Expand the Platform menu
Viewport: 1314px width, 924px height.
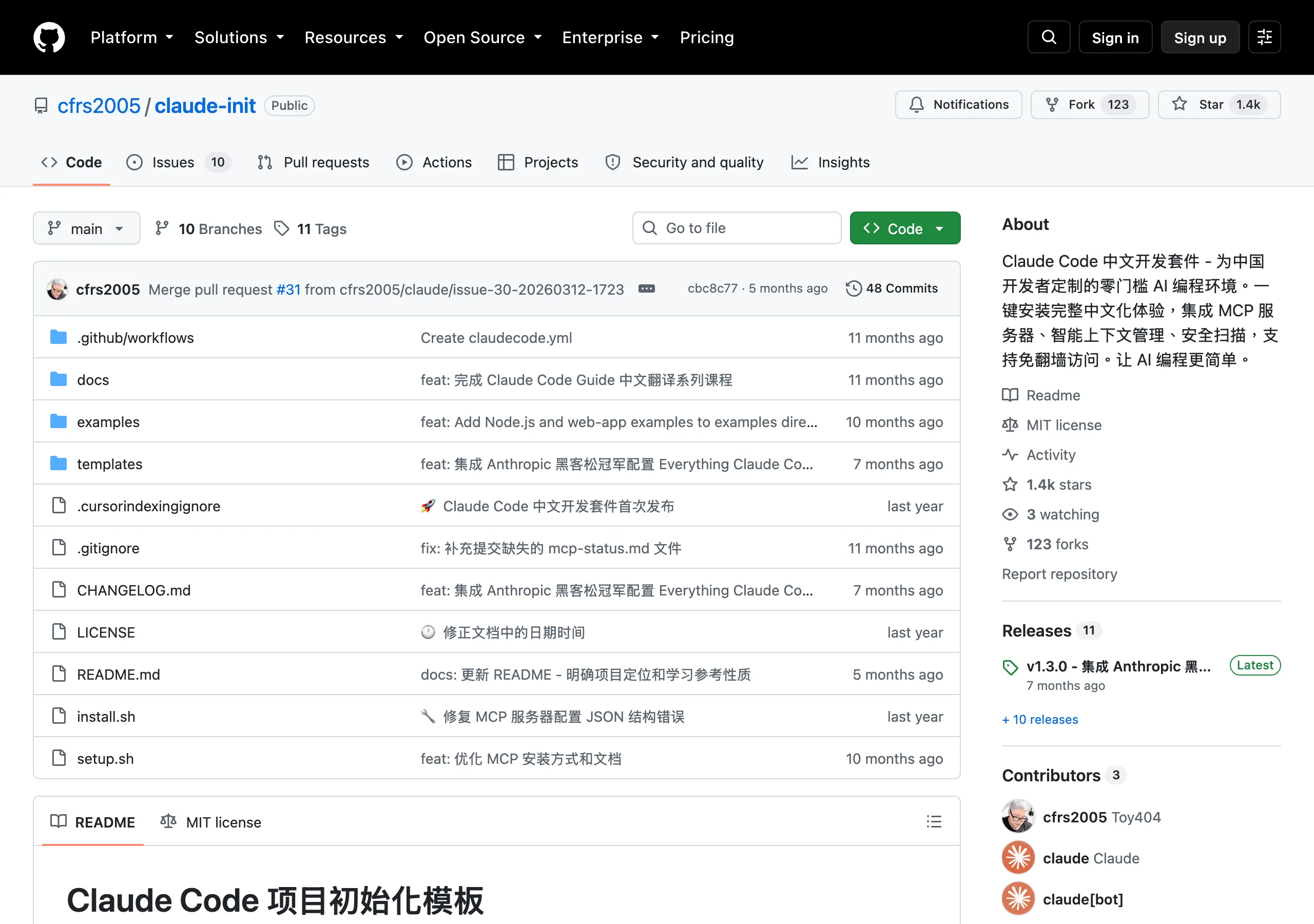(x=131, y=37)
